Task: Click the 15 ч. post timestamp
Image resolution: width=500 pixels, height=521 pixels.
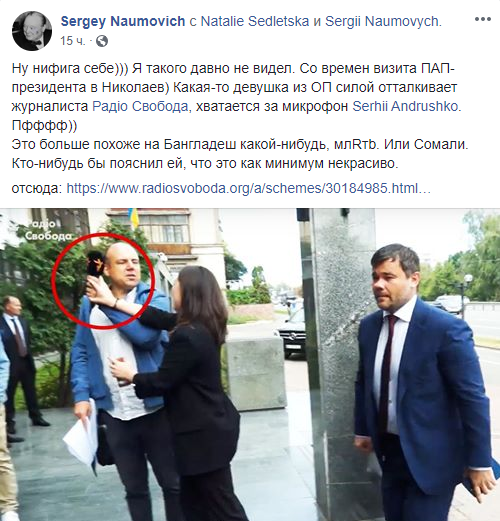Action: pos(72,41)
